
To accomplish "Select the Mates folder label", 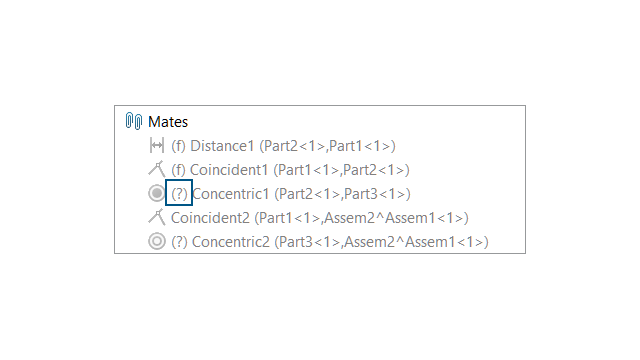I will click(168, 122).
